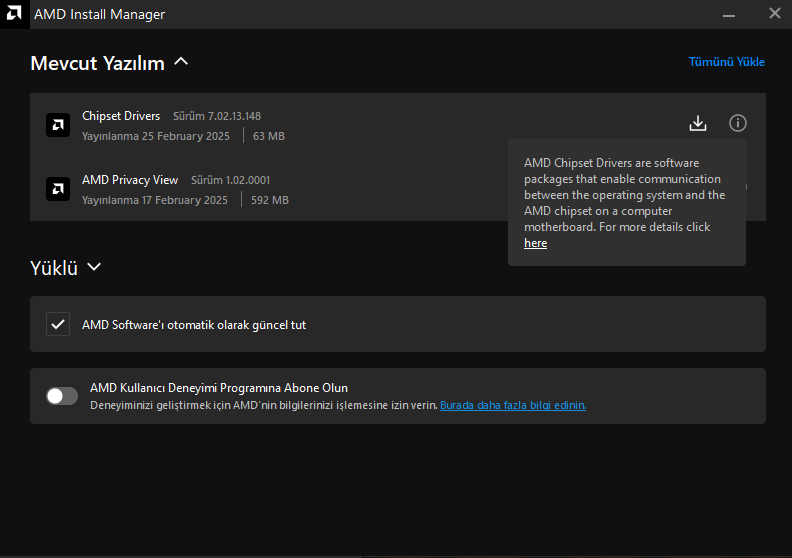Screen dimensions: 792x558
Task: Click Yayınlanma 17 February 2025 date
Action: pyautogui.click(x=155, y=200)
